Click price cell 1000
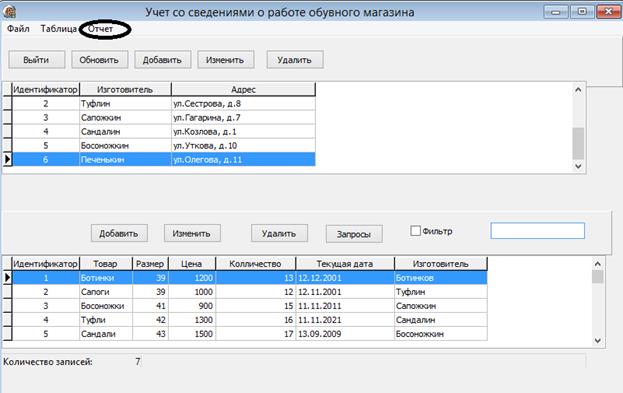 click(x=192, y=292)
